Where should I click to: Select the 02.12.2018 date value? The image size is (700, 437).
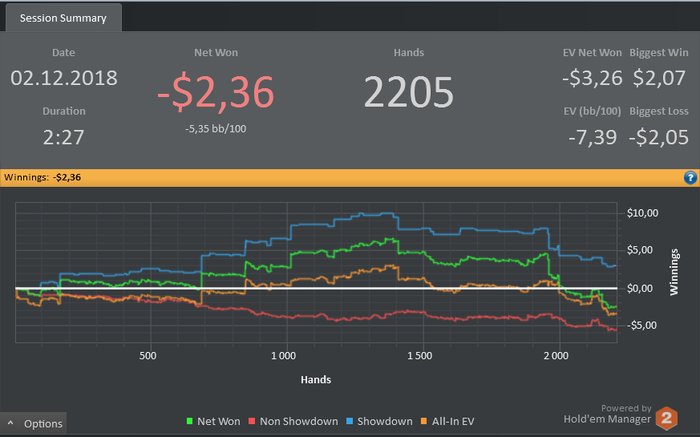tap(64, 78)
